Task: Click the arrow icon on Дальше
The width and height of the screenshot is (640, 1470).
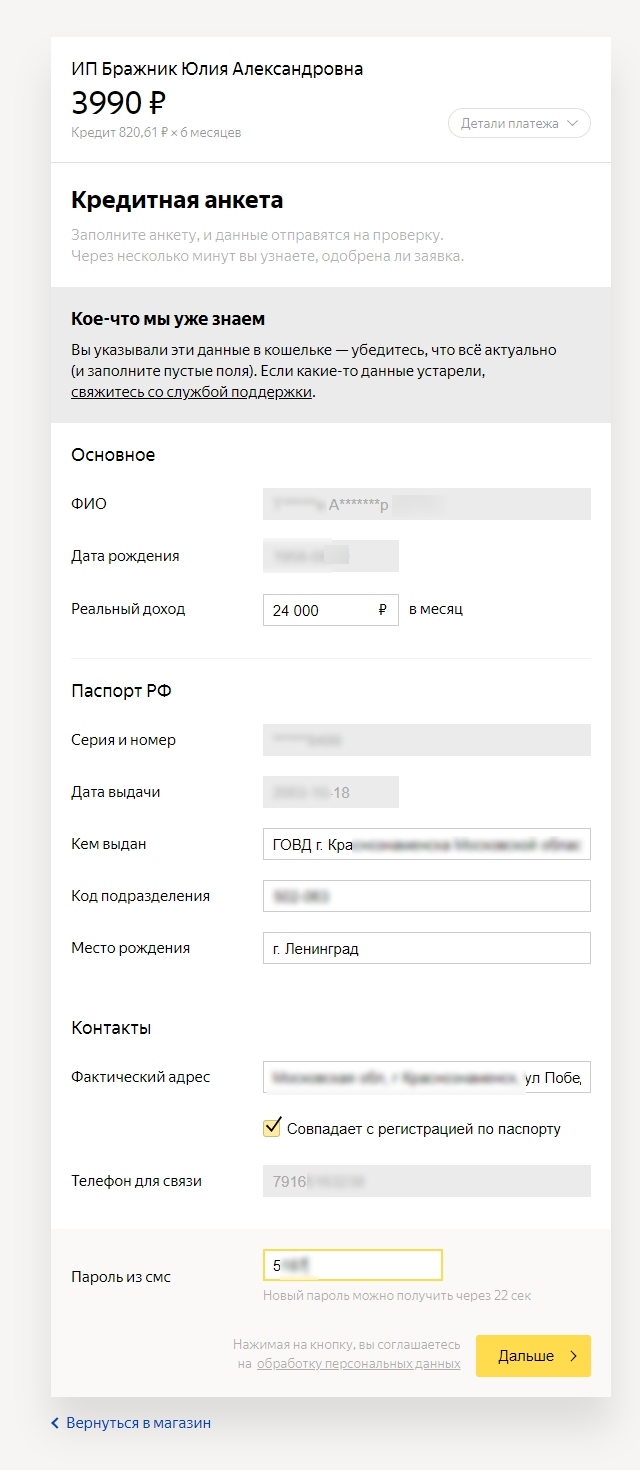Action: pos(573,1356)
